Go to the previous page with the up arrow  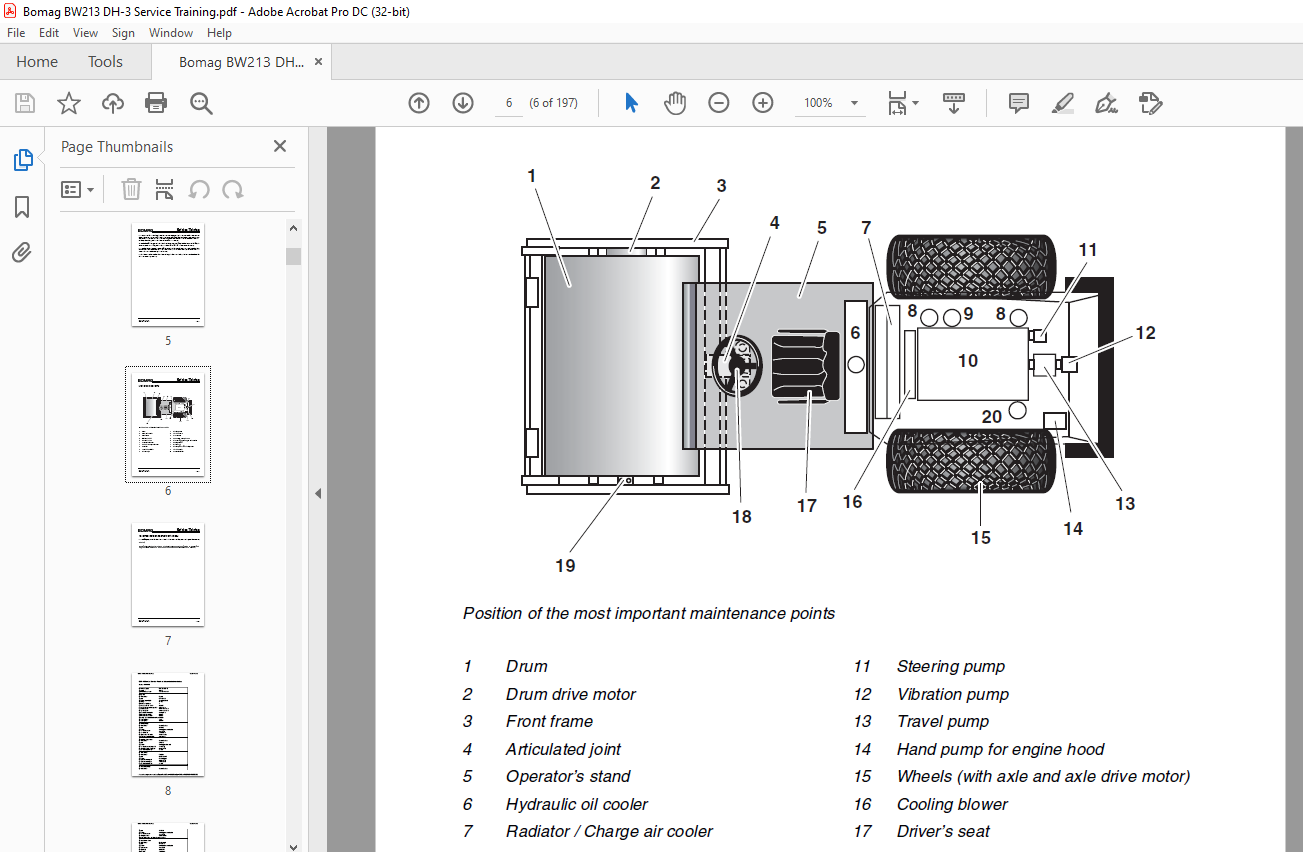tap(419, 103)
